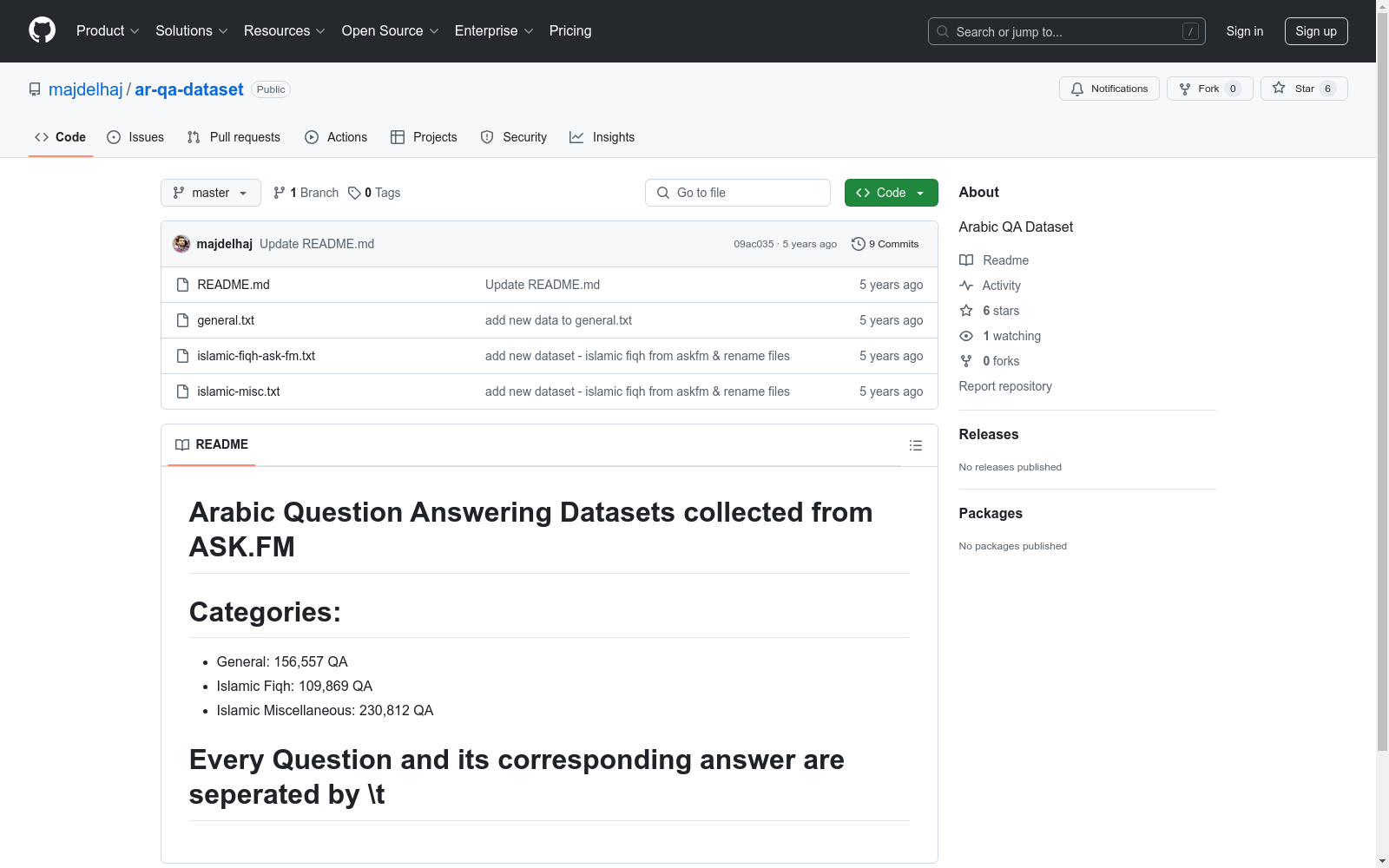The width and height of the screenshot is (1389, 868).
Task: Click the islamic-misc.txt file icon
Action: pyautogui.click(x=182, y=391)
